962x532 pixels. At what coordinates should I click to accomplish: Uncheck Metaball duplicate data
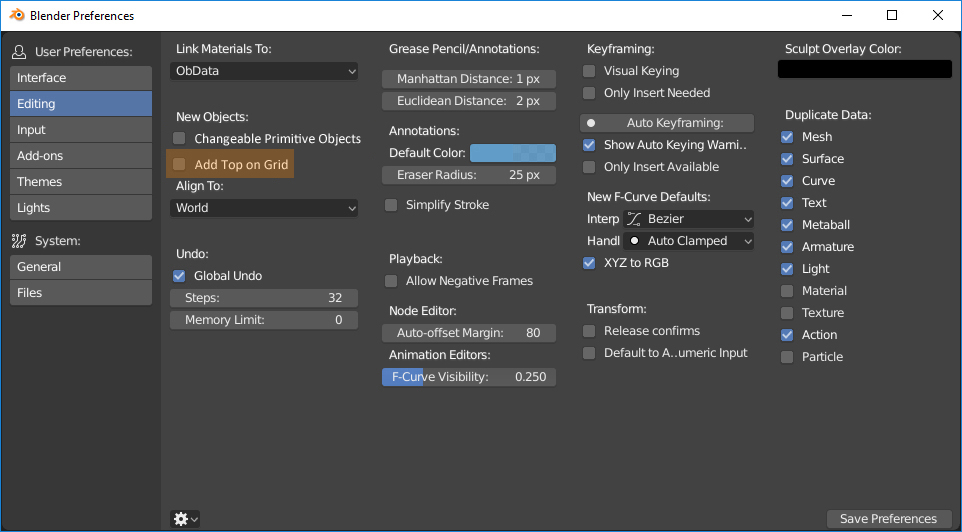(x=787, y=225)
